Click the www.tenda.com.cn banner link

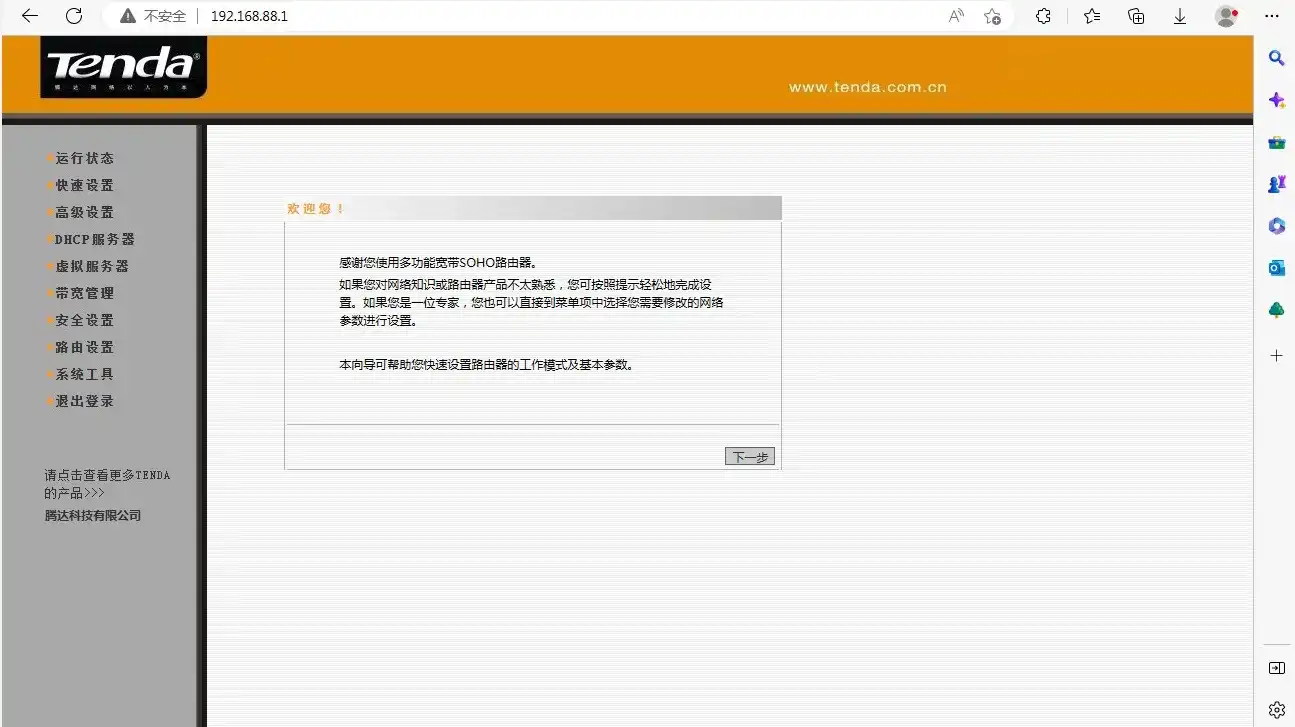click(x=867, y=87)
